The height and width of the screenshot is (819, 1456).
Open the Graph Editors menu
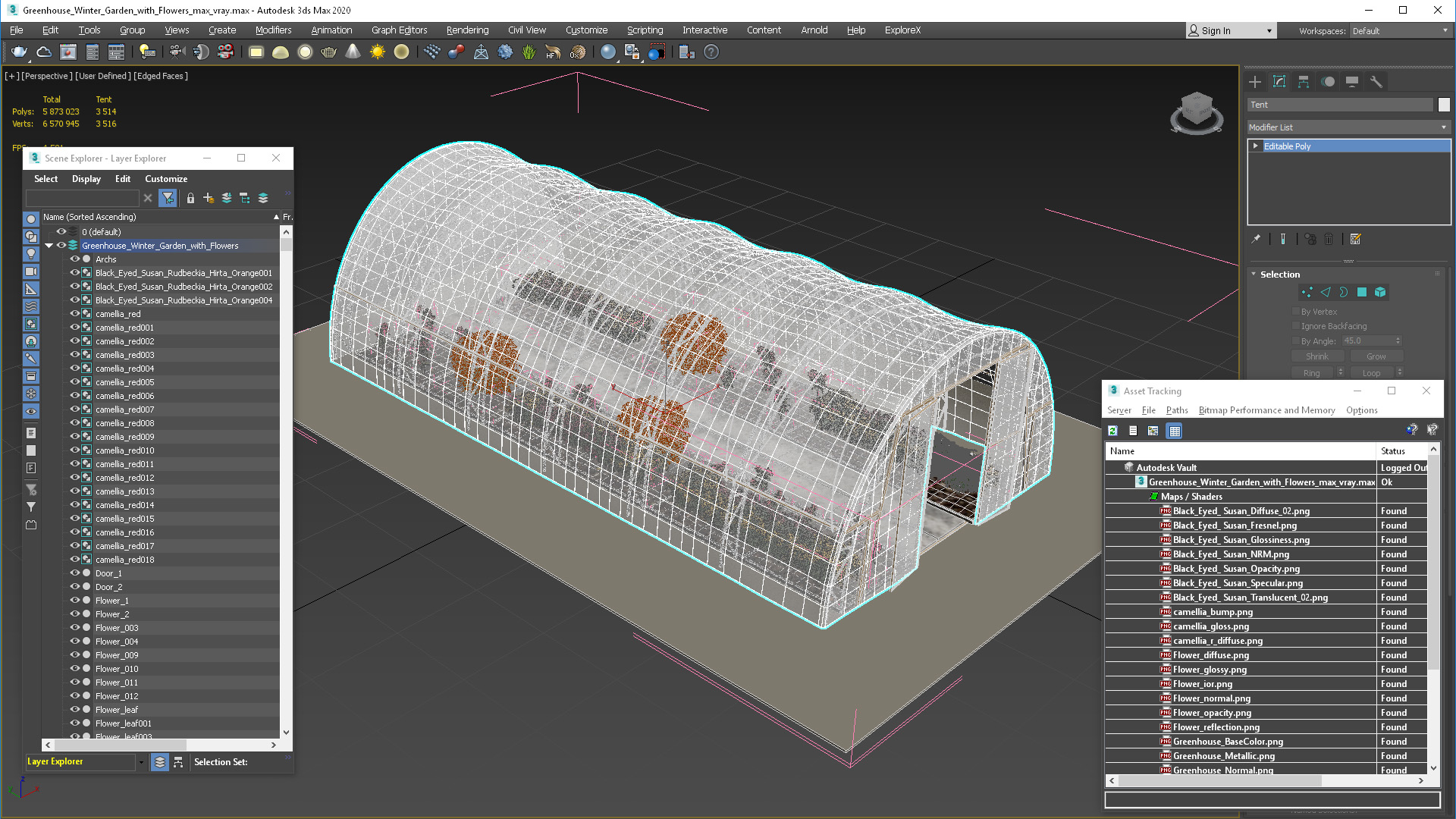click(x=399, y=30)
